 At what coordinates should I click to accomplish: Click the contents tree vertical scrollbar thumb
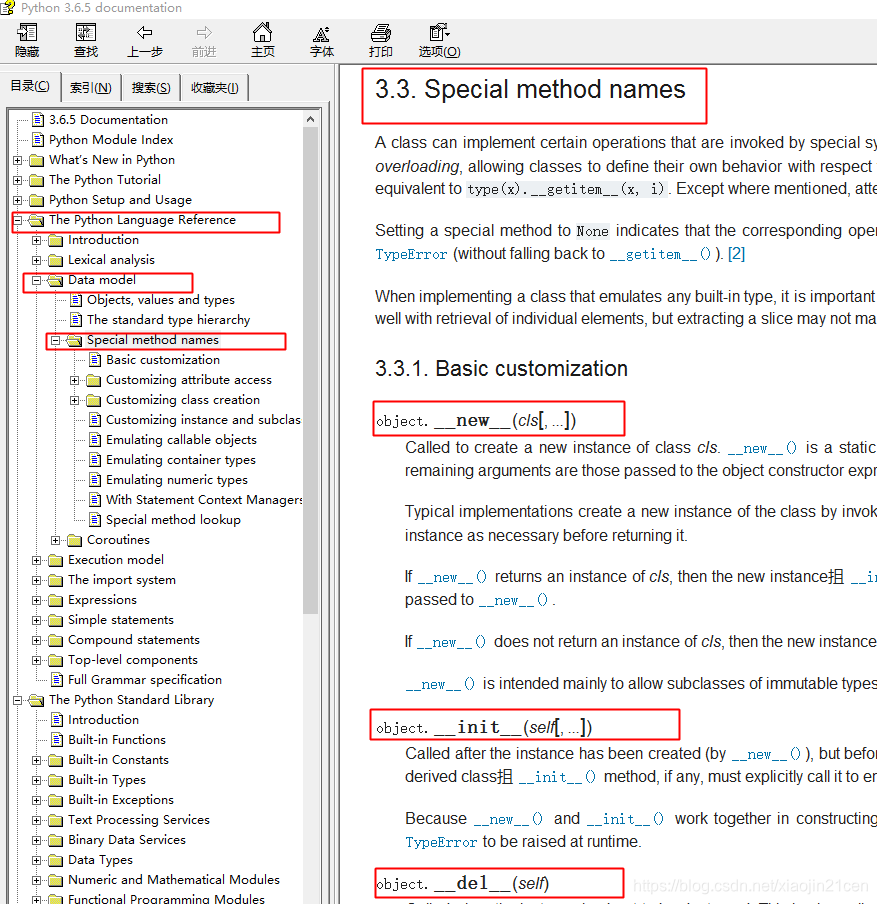pos(310,370)
